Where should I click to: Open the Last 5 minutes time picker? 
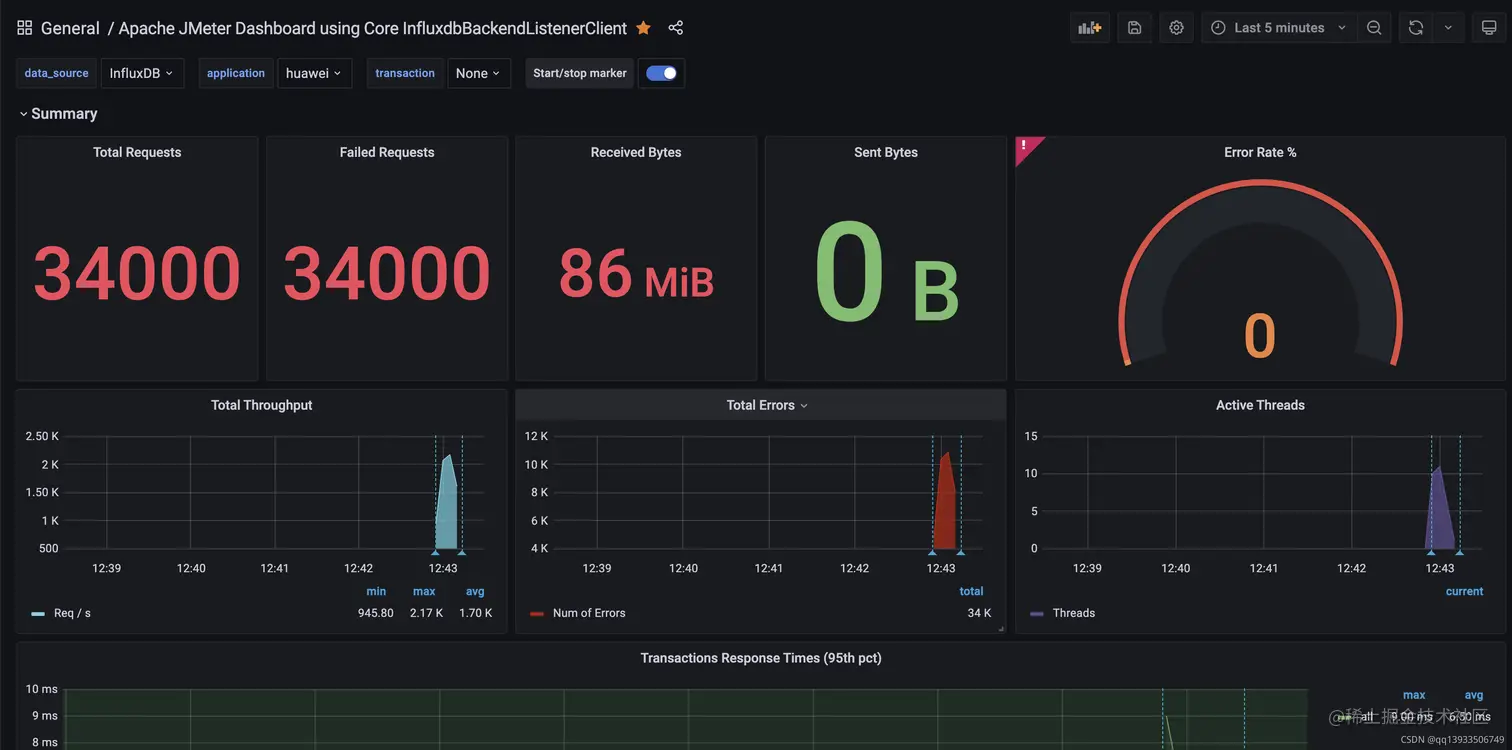1280,28
